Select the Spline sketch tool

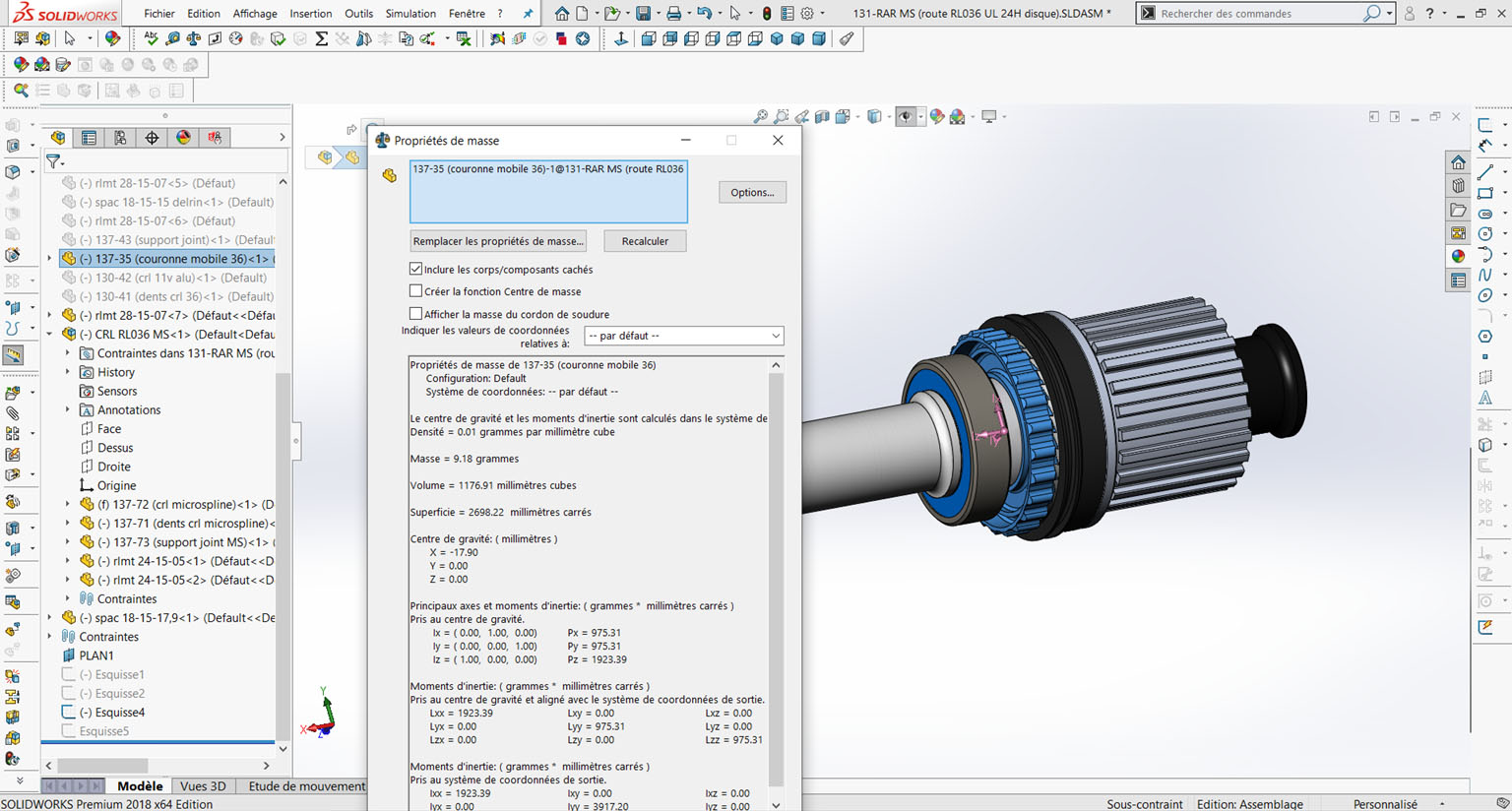pyautogui.click(x=1485, y=275)
